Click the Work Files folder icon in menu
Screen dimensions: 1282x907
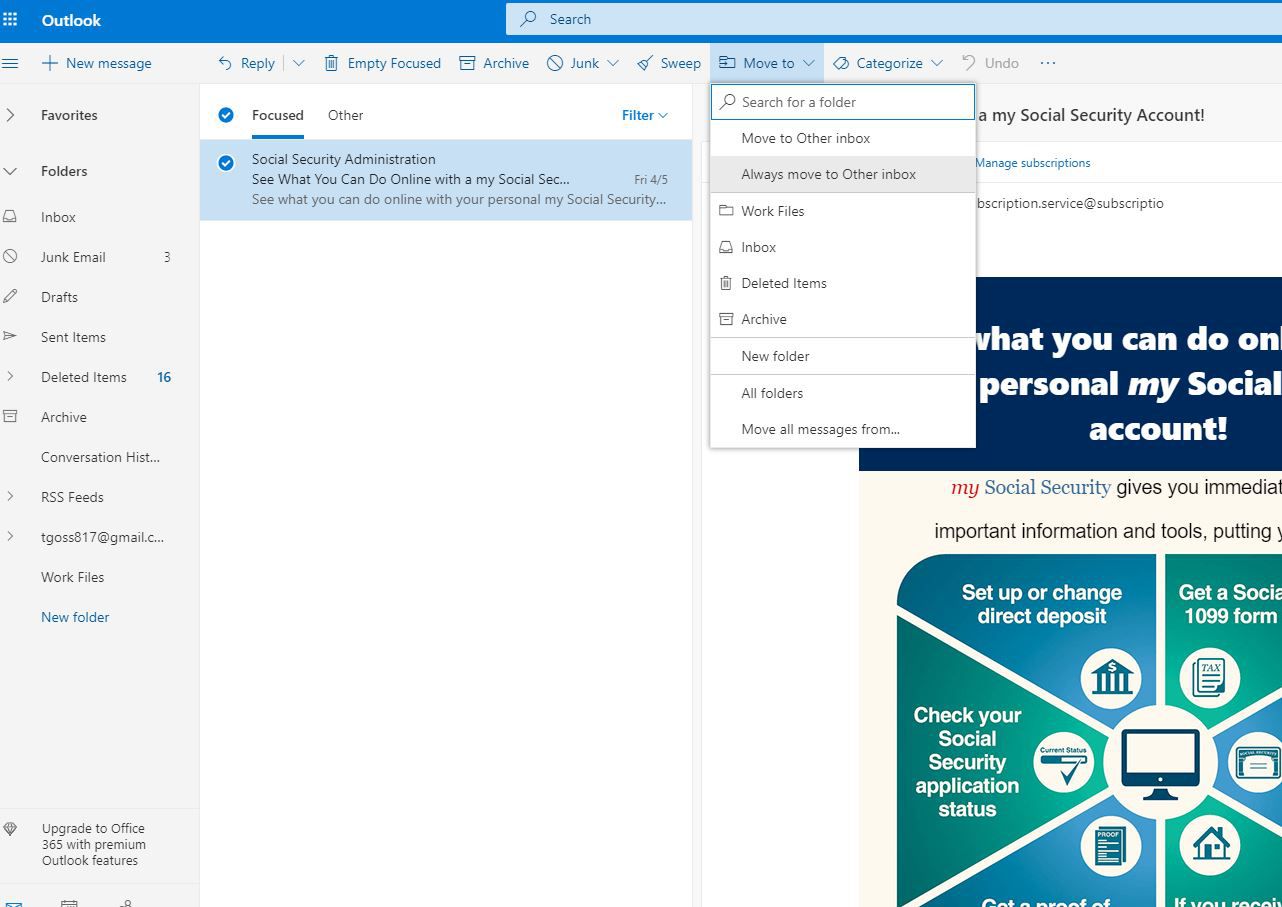[x=727, y=211]
